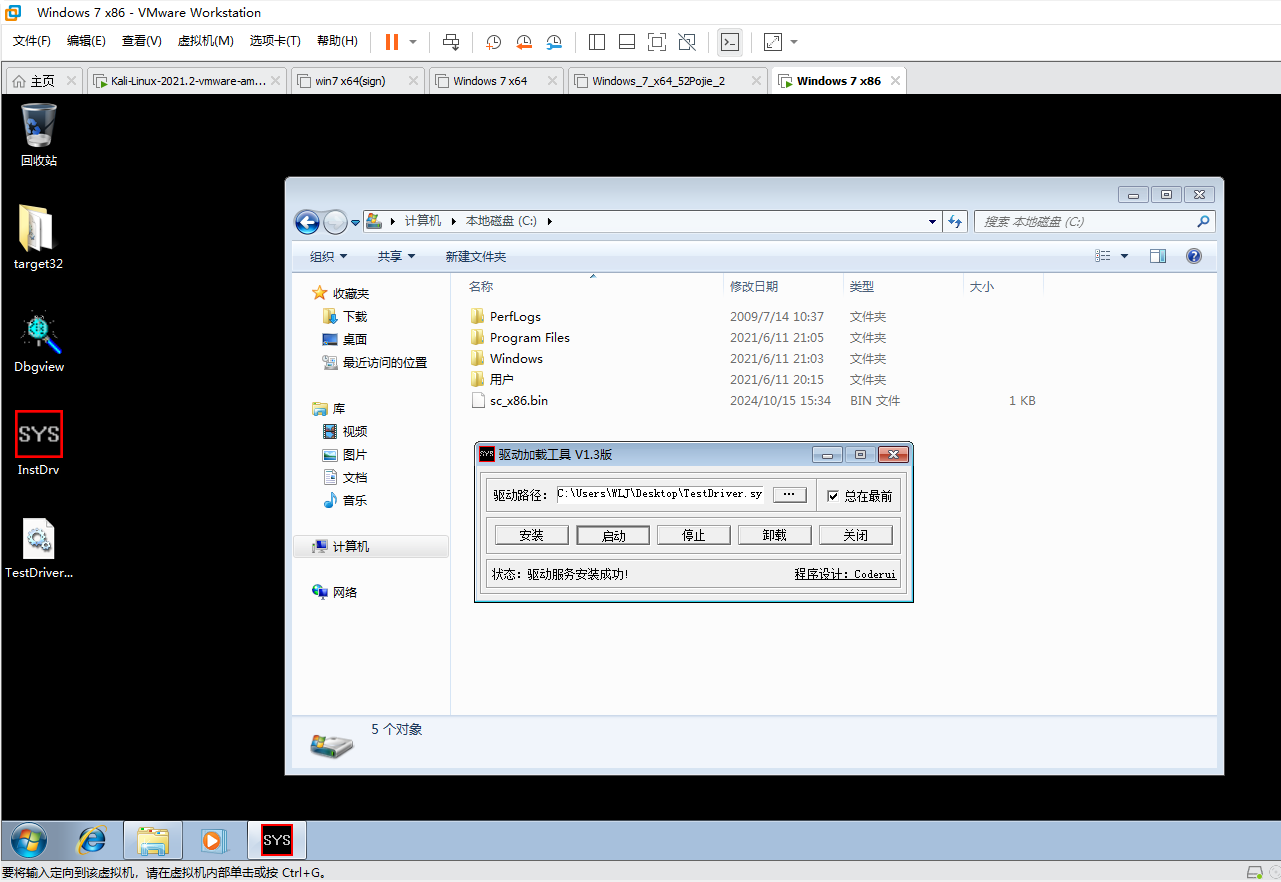Click the 新建文件夹 button
Screen dimensions: 1281x882
[476, 256]
